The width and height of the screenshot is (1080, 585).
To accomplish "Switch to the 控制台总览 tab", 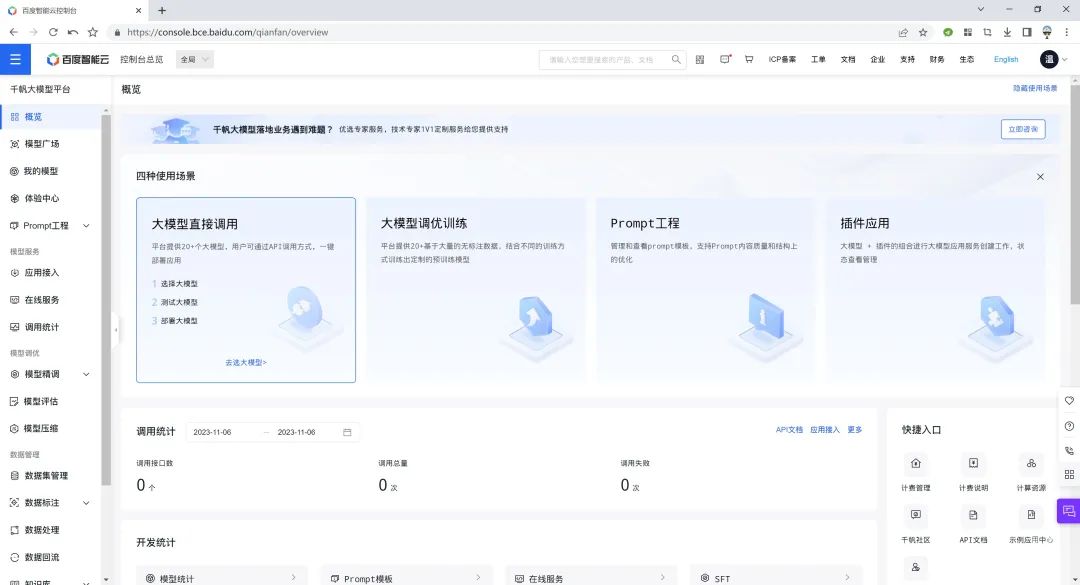I will pyautogui.click(x=142, y=59).
